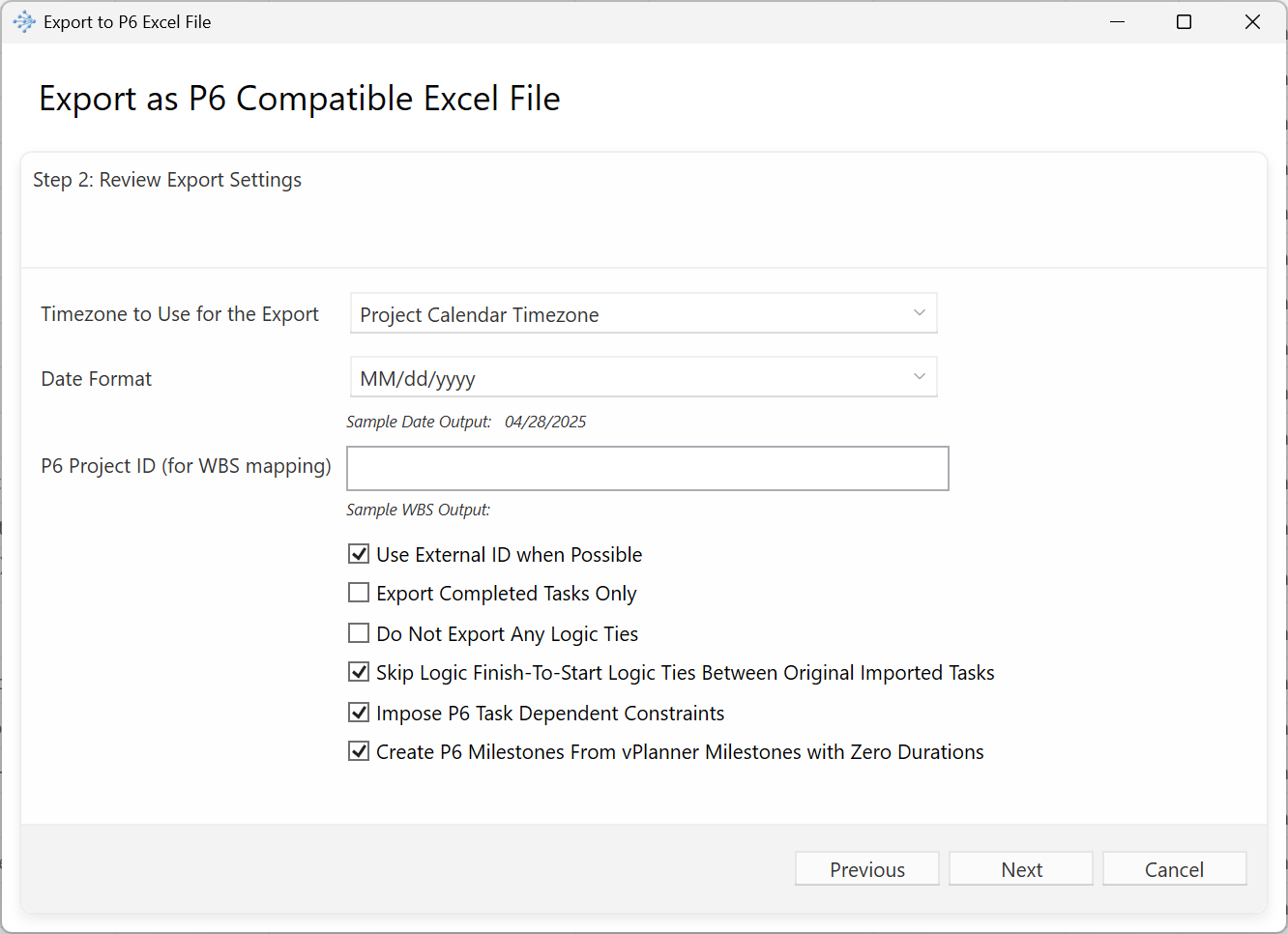This screenshot has width=1288, height=934.
Task: Enable Export Completed Tasks Only
Action: pyautogui.click(x=359, y=593)
